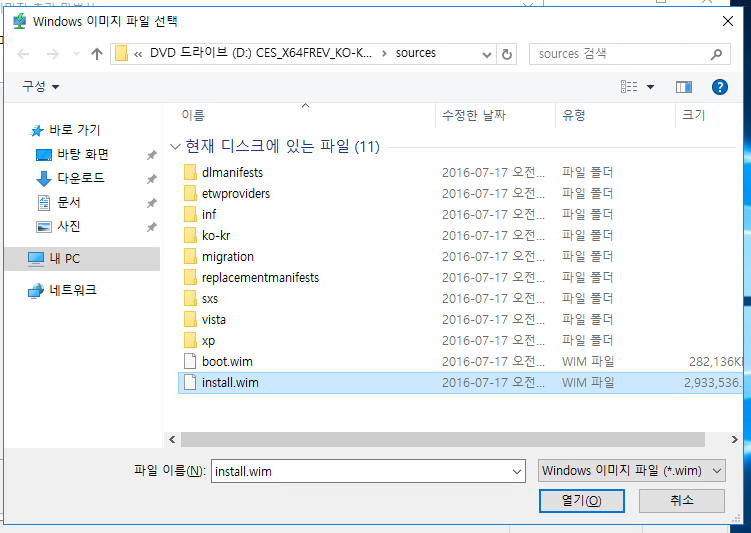This screenshot has height=533, width=751.
Task: Click the horizontal scrollbar thumb
Action: pyautogui.click(x=443, y=439)
